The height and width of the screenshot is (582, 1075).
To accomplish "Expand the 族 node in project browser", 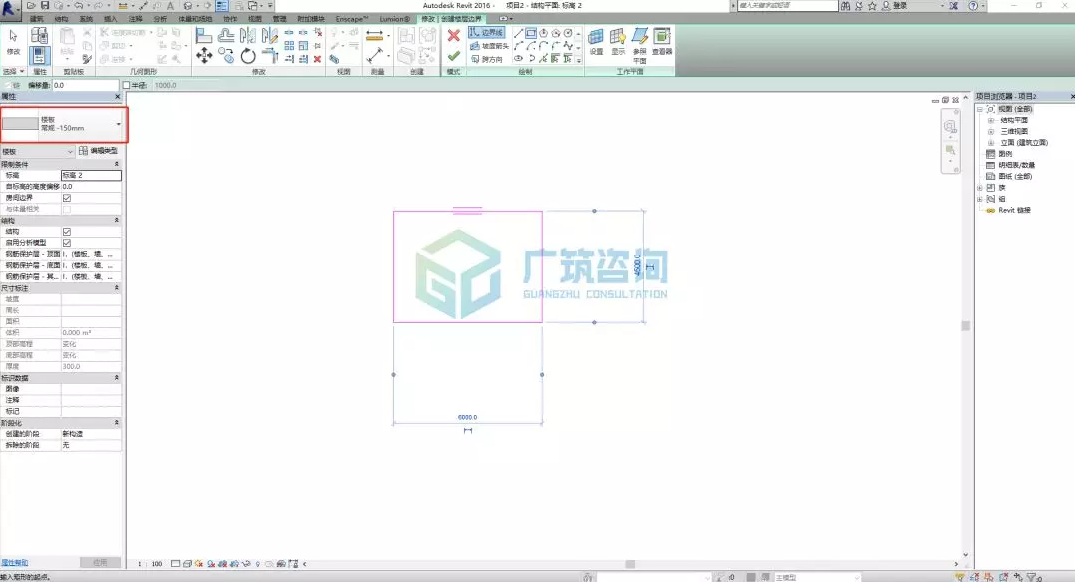I will [980, 188].
